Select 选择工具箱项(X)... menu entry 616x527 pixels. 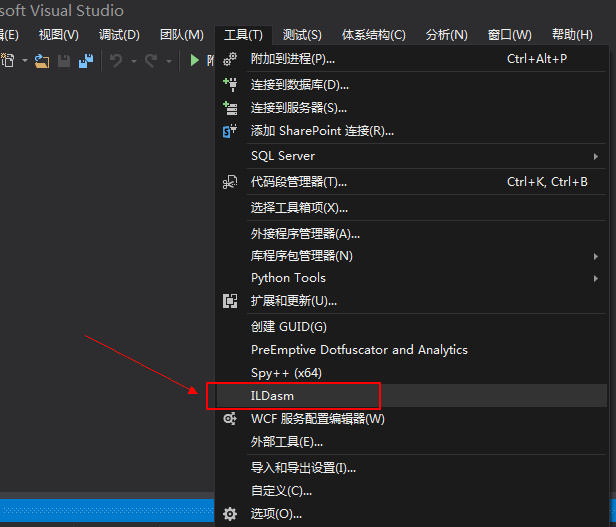pyautogui.click(x=411, y=208)
